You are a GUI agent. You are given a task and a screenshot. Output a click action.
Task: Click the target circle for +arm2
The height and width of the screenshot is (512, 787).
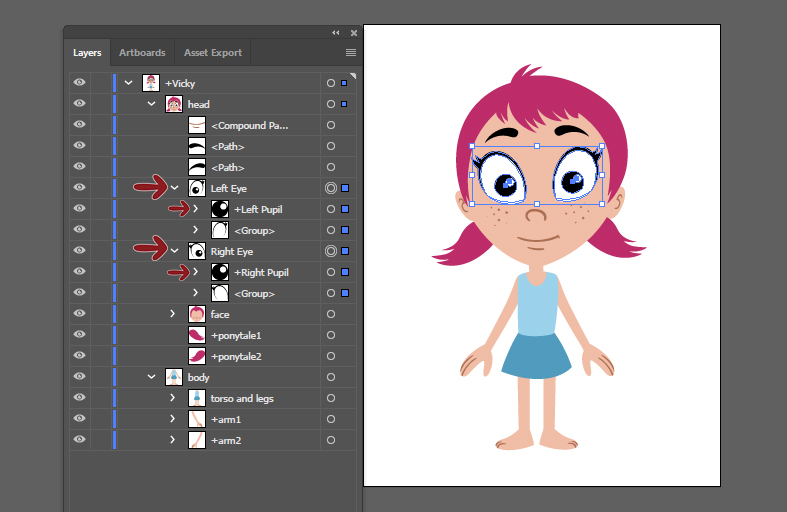331,440
